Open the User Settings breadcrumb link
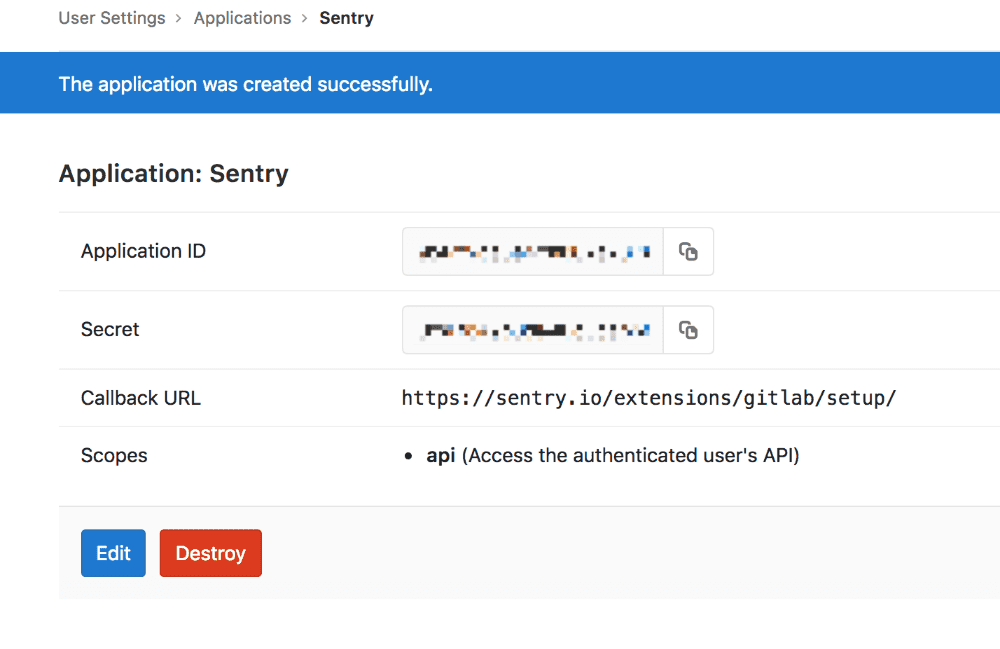 click(112, 17)
